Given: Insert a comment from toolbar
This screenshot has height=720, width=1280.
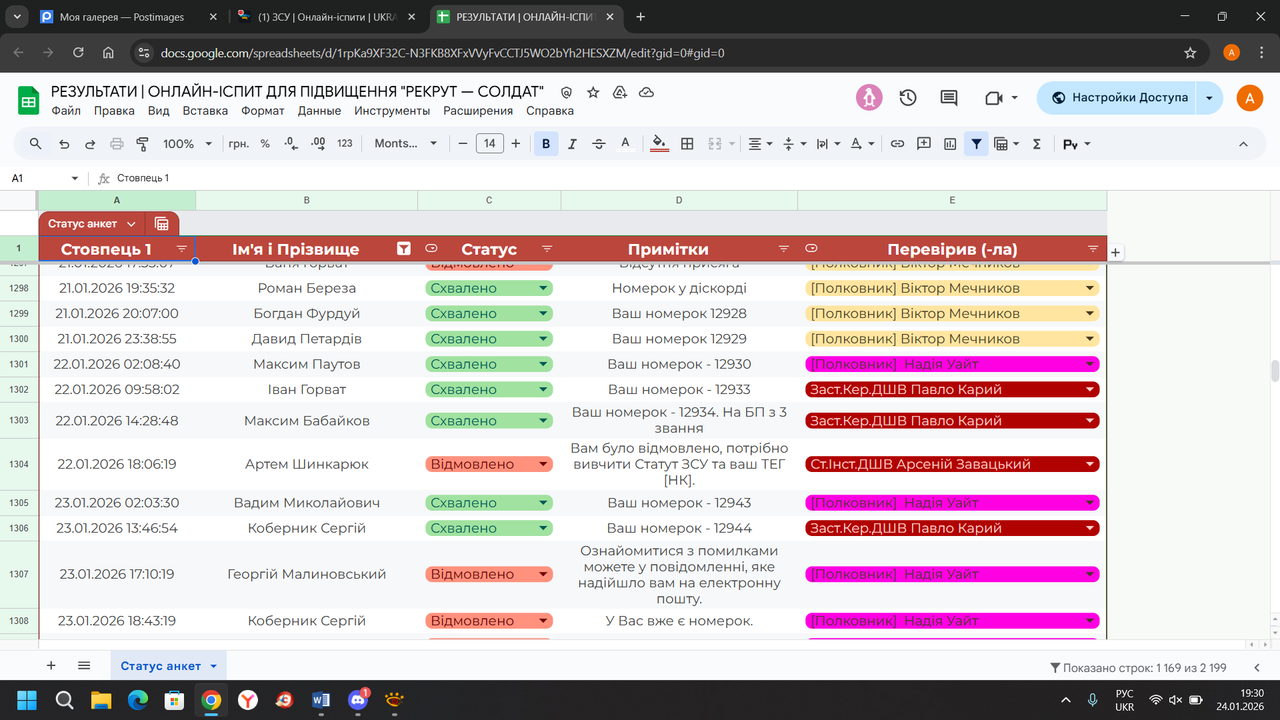Looking at the screenshot, I should click(x=924, y=144).
